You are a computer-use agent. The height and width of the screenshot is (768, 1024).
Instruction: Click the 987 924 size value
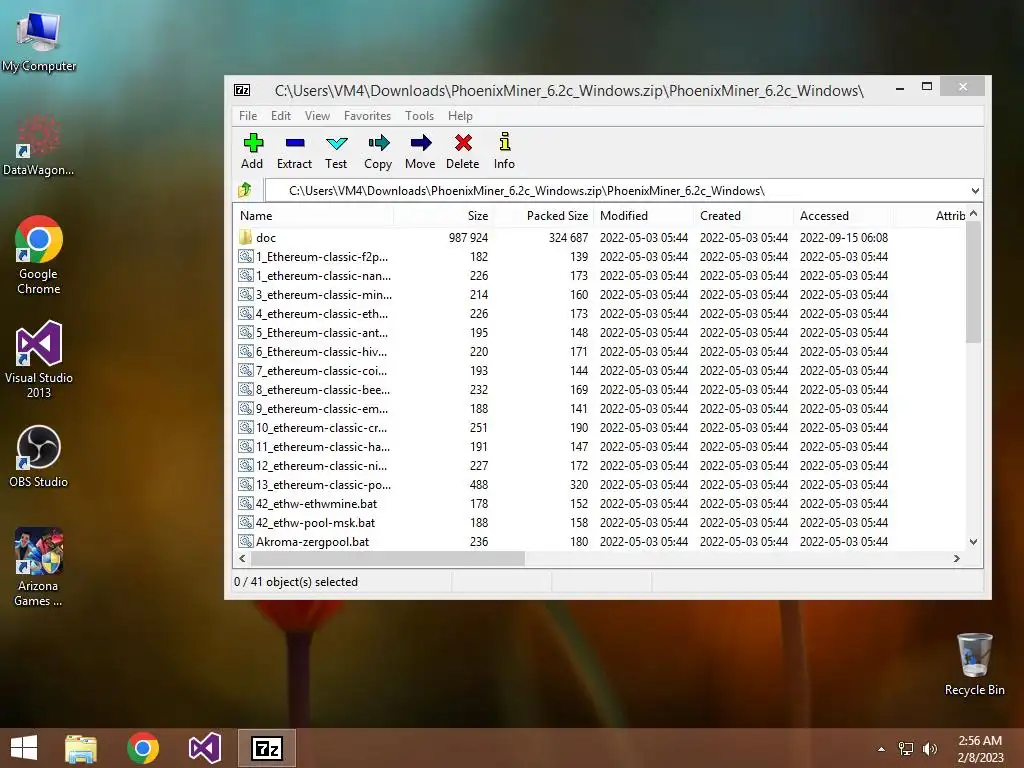pos(468,238)
